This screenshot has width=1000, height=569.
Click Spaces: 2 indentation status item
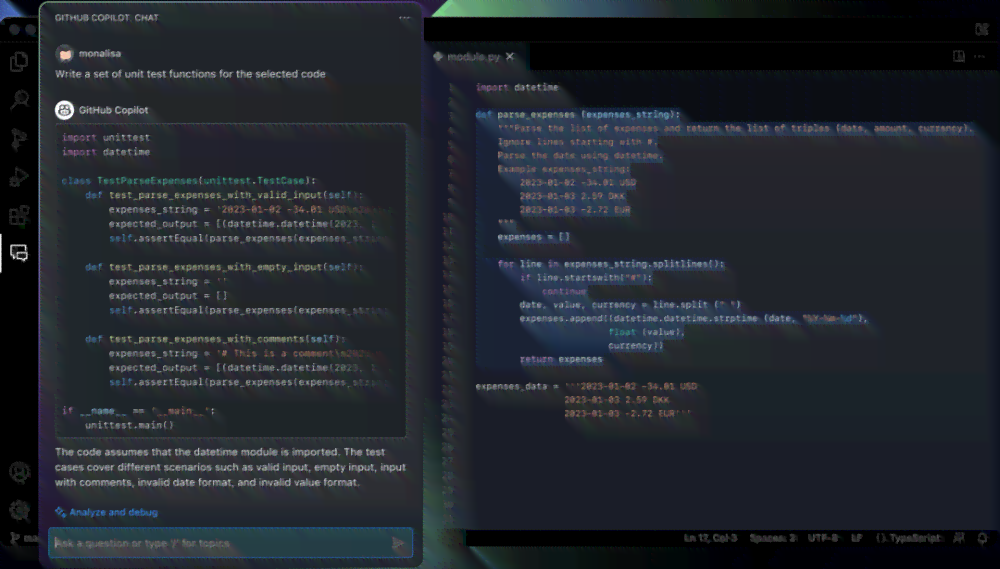[773, 538]
